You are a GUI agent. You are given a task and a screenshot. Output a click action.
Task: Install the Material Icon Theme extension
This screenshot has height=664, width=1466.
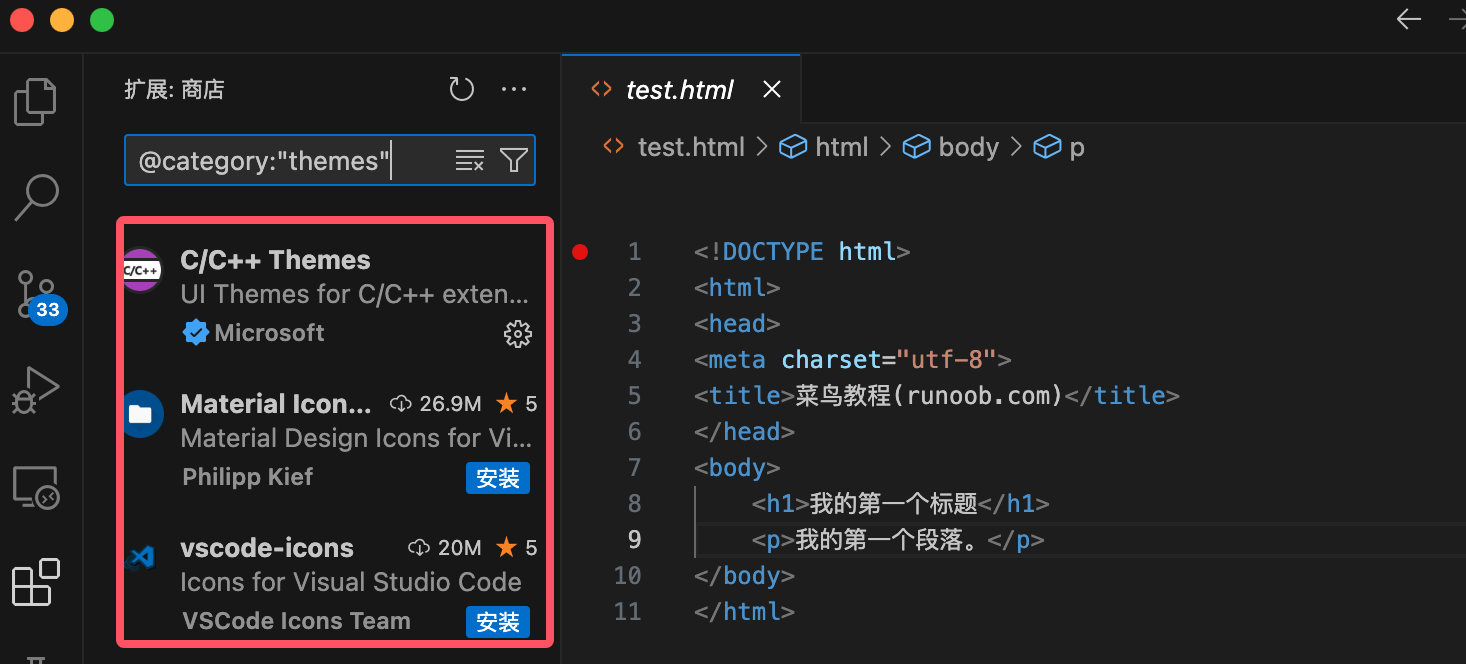point(498,478)
